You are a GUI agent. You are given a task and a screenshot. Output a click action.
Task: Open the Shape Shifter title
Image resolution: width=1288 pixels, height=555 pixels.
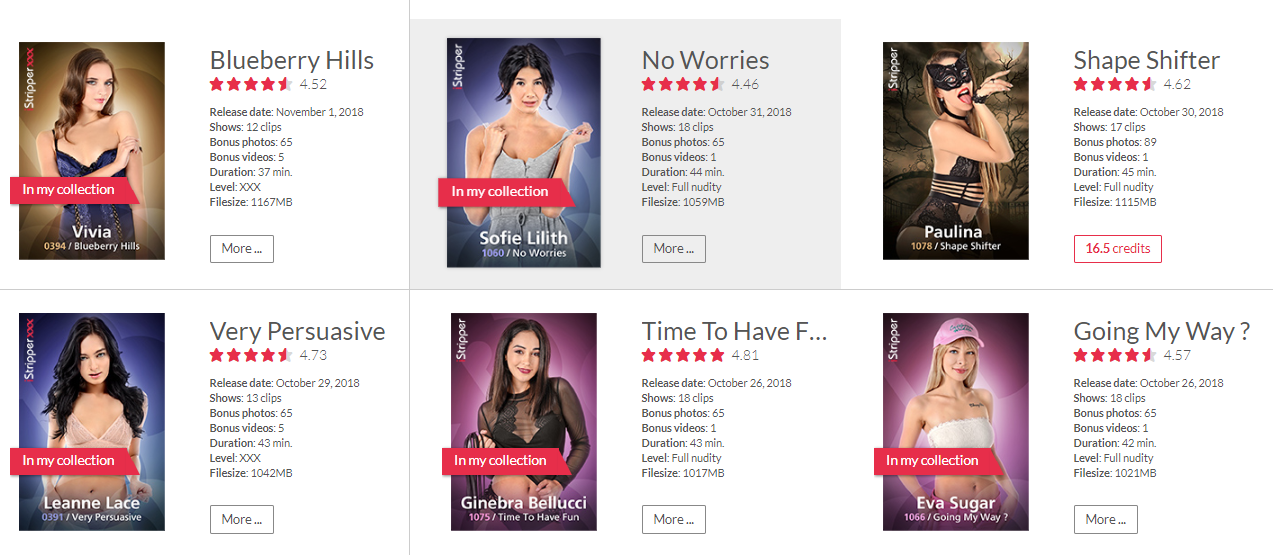(x=1147, y=60)
